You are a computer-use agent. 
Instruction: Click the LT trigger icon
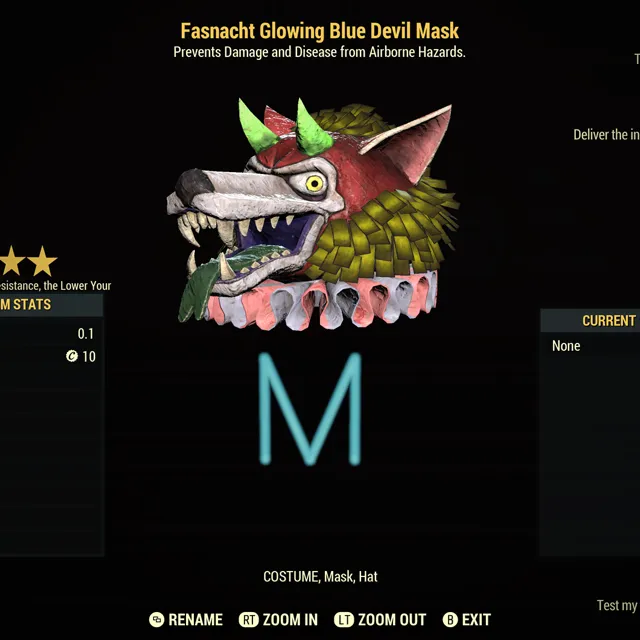344,620
